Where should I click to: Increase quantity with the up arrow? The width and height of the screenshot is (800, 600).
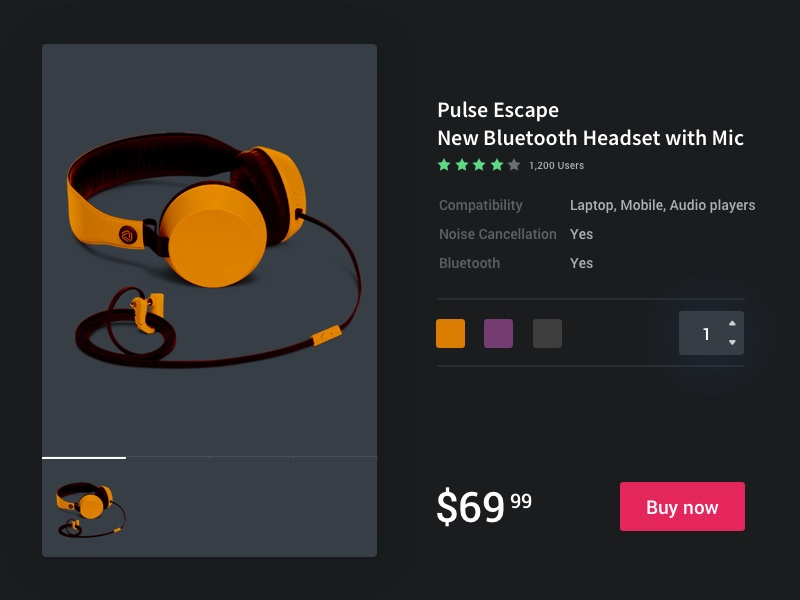pos(732,323)
